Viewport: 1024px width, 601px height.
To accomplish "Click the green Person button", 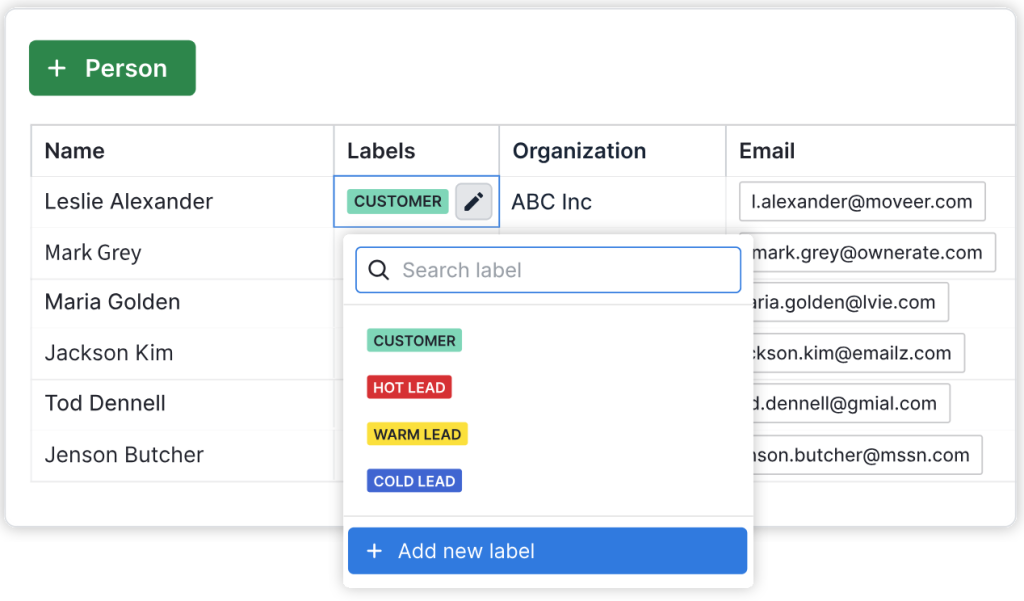I will tap(112, 68).
